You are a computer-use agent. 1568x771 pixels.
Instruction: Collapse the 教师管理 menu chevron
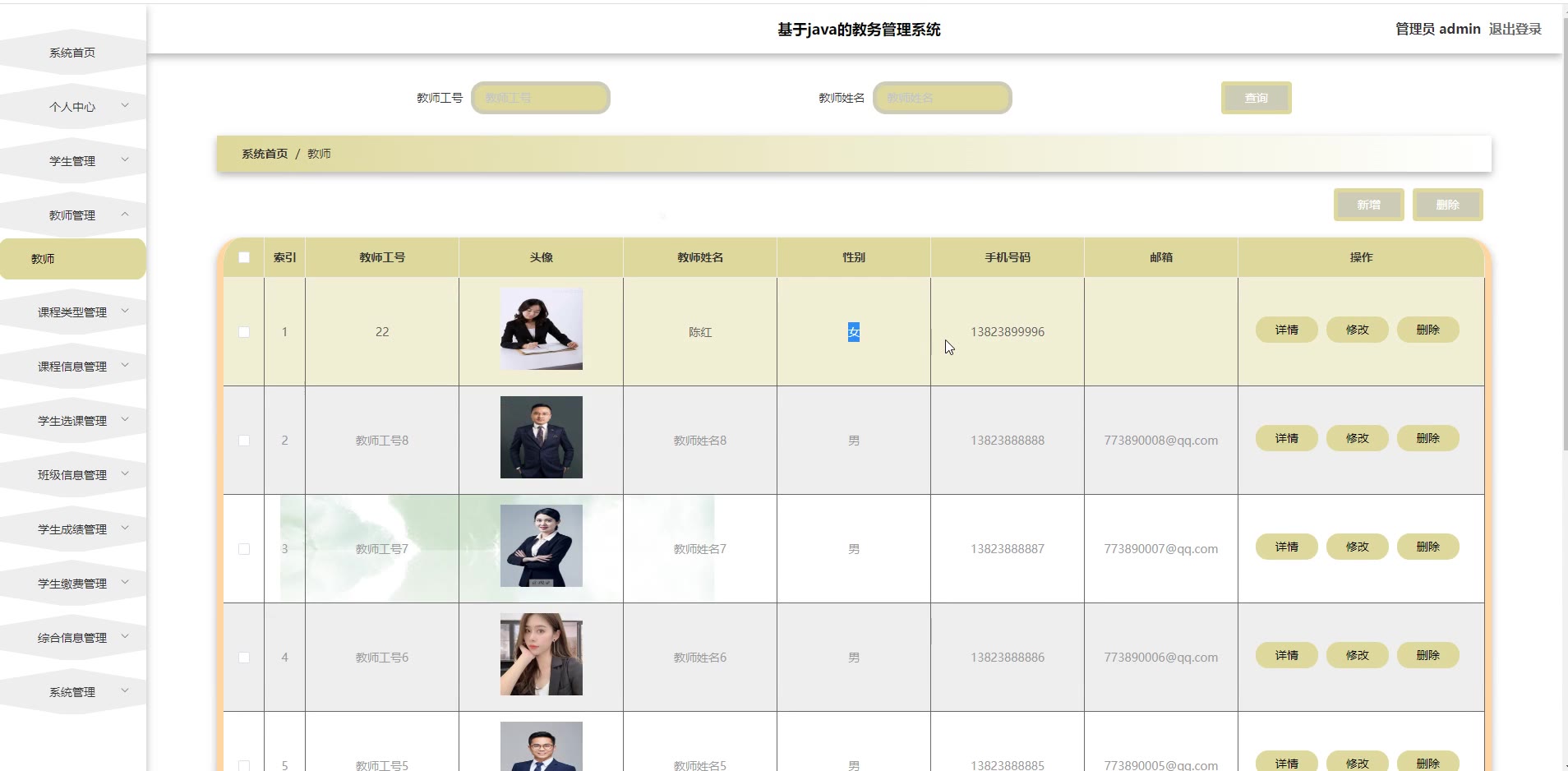click(x=125, y=214)
